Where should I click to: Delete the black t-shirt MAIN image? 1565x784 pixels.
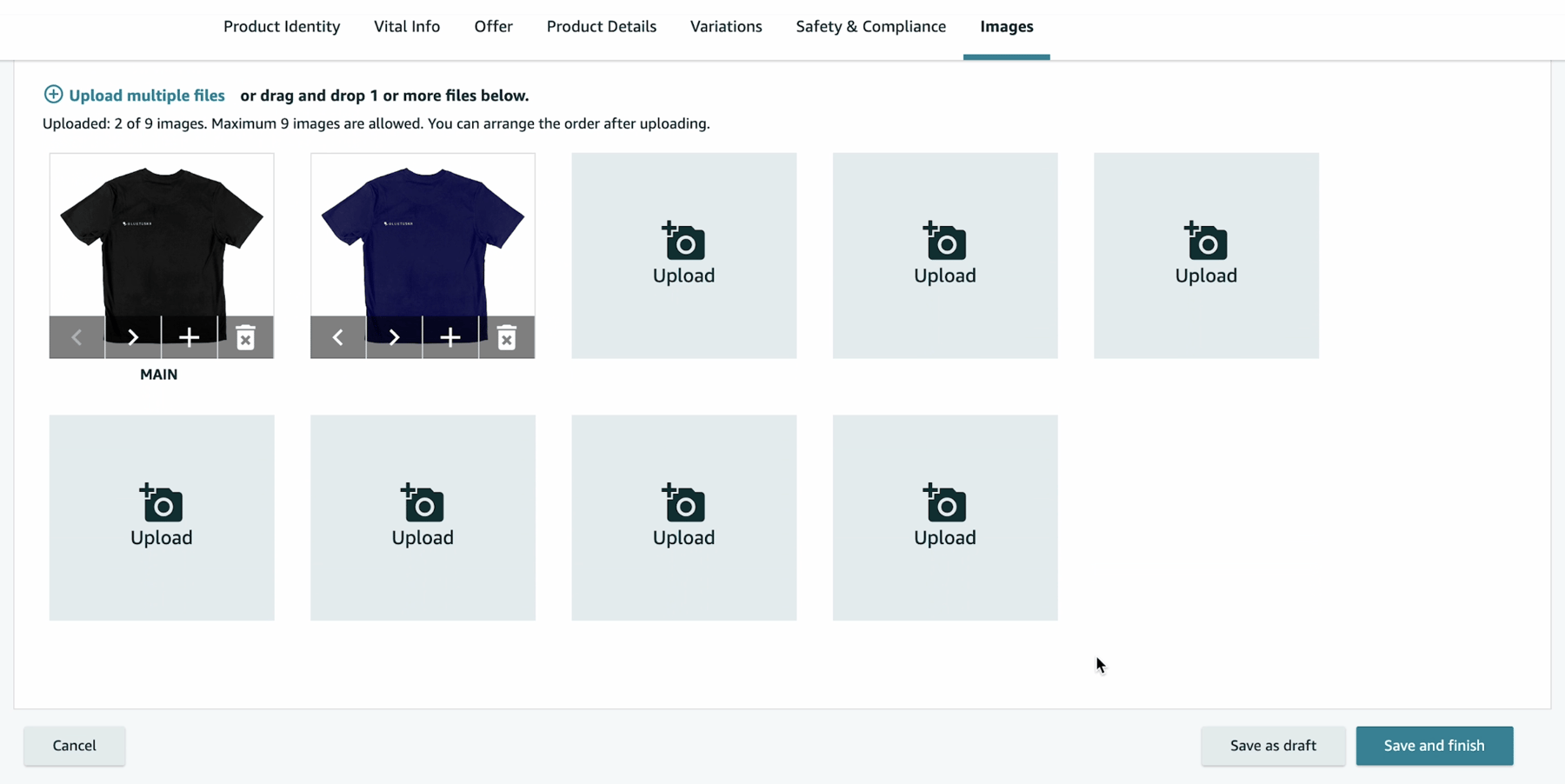tap(244, 337)
